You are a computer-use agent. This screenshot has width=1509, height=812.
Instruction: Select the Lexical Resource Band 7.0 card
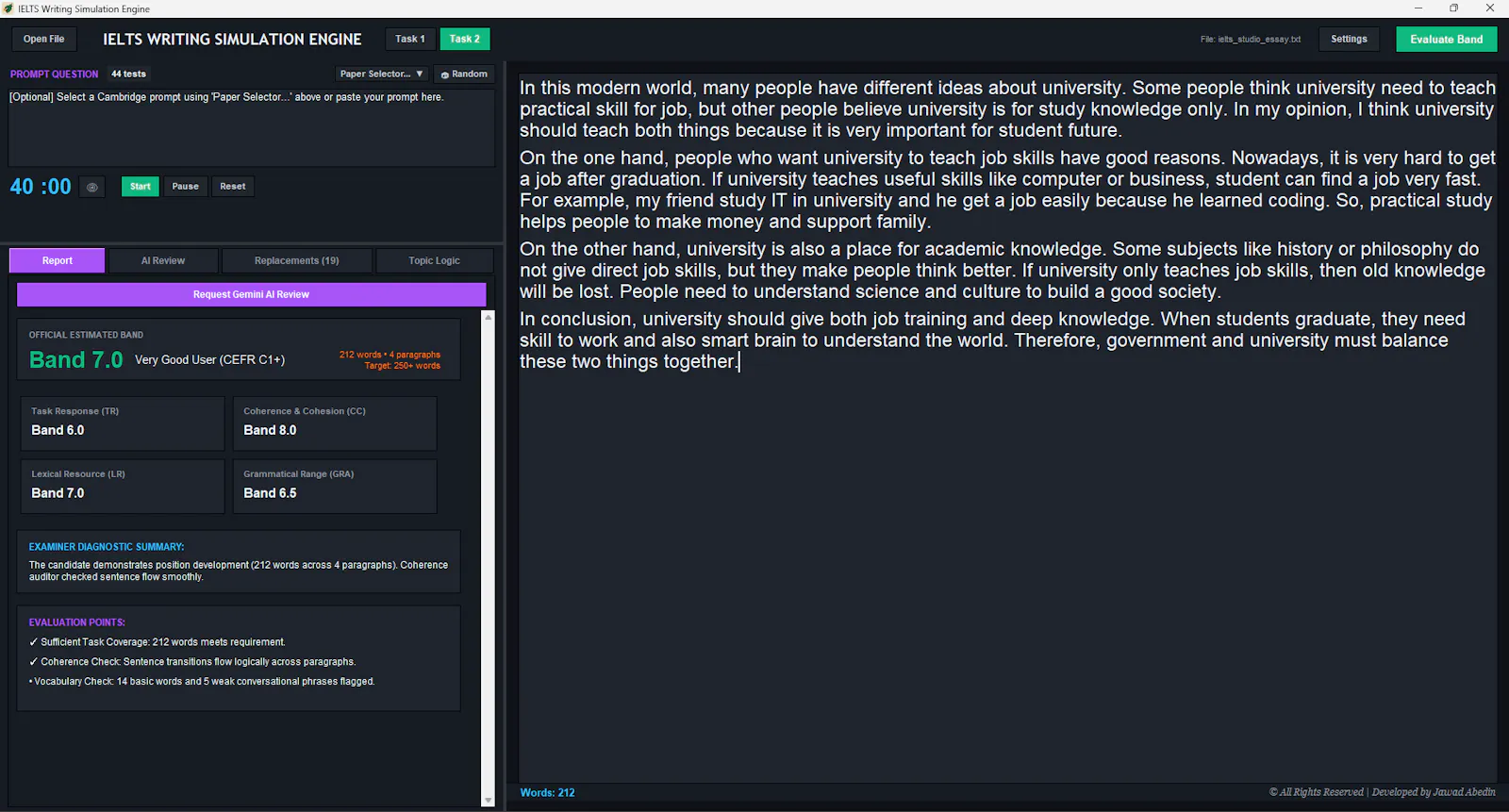tap(123, 486)
